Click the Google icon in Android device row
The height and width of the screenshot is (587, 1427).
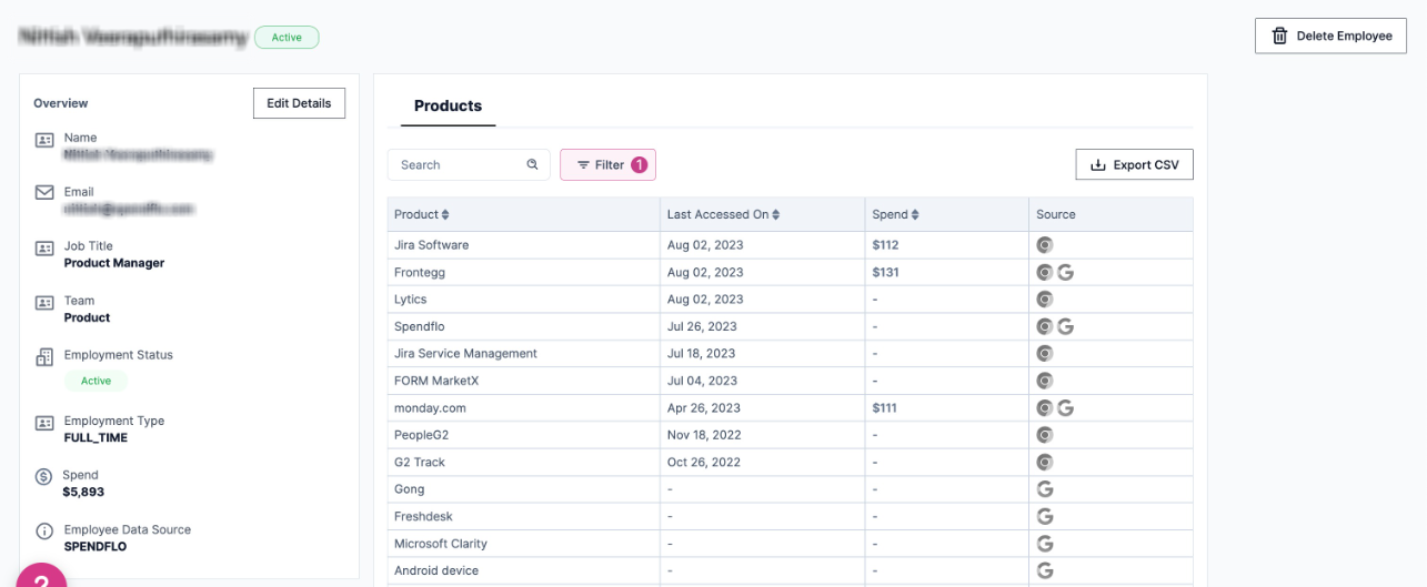(x=1045, y=570)
